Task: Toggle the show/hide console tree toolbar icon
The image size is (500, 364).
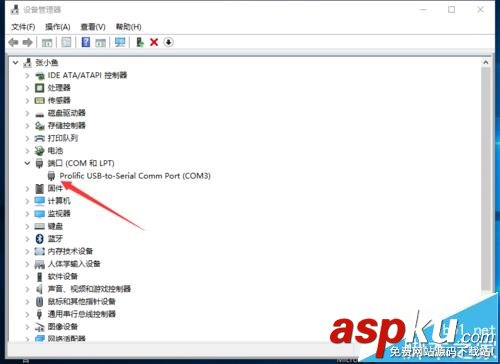Action: coord(47,42)
